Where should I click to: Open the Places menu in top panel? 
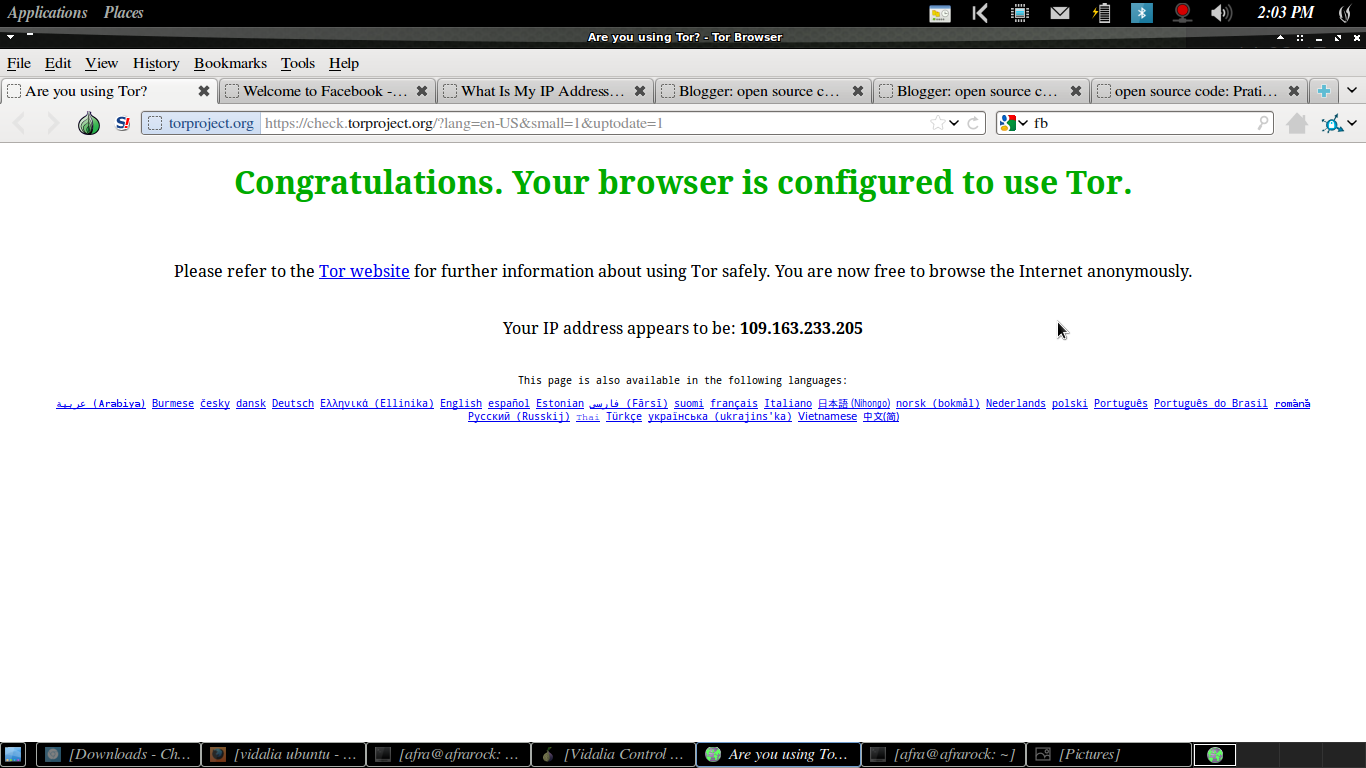coord(124,13)
